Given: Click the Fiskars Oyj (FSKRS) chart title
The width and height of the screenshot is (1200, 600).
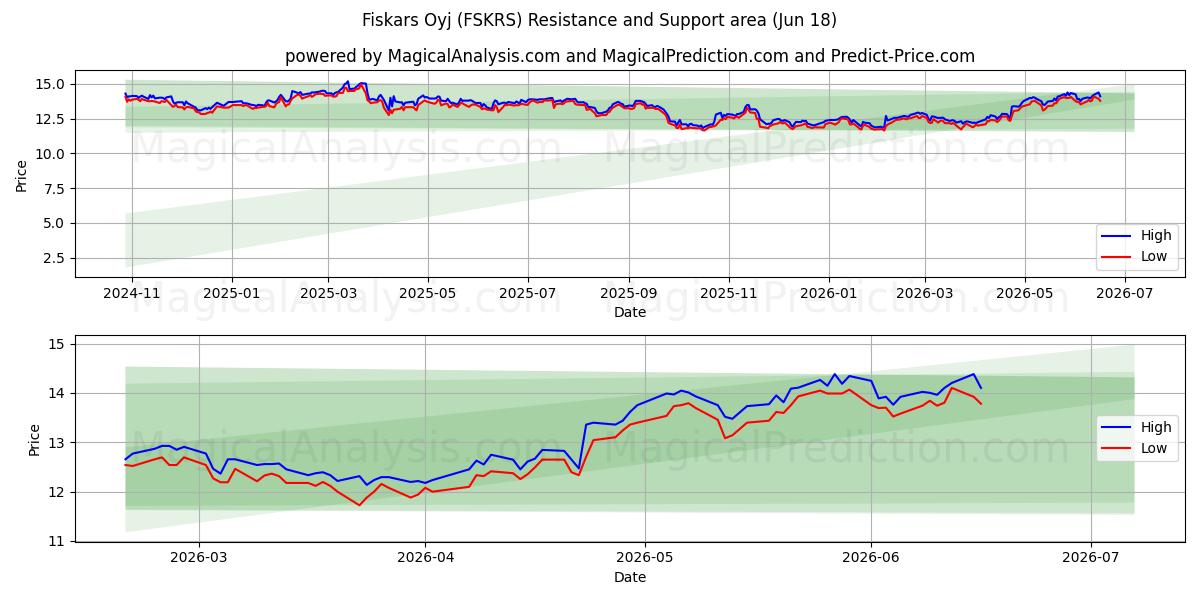Looking at the screenshot, I should point(600,20).
